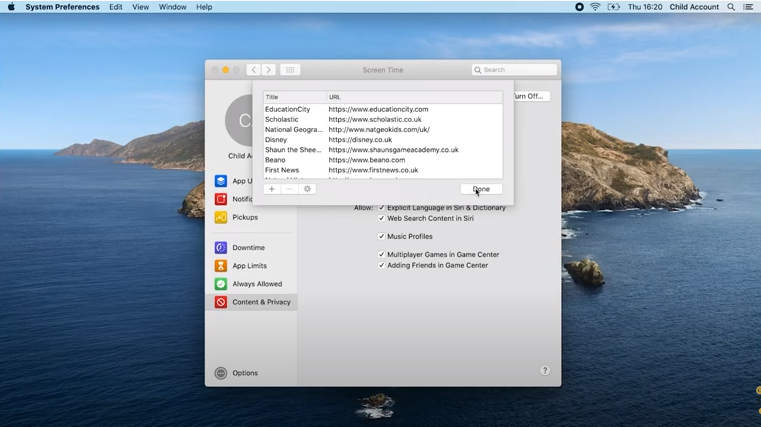The height and width of the screenshot is (427, 761).
Task: Select the Always Allowed checkmark icon
Action: (221, 284)
